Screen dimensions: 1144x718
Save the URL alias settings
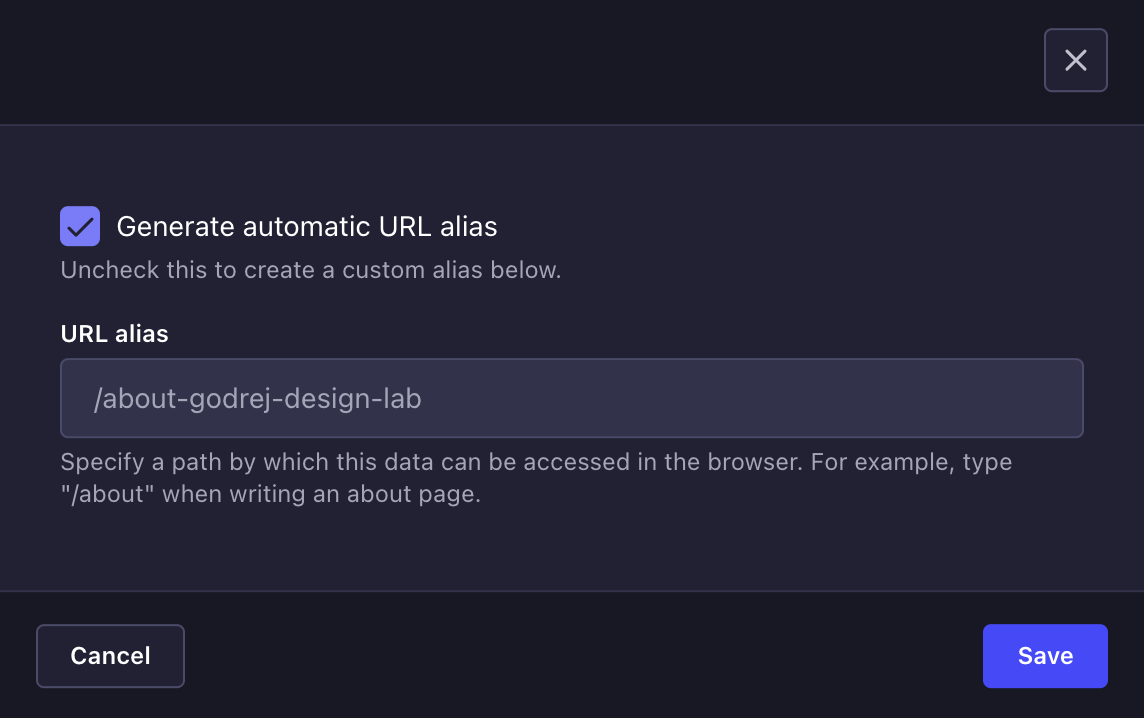click(x=1045, y=656)
